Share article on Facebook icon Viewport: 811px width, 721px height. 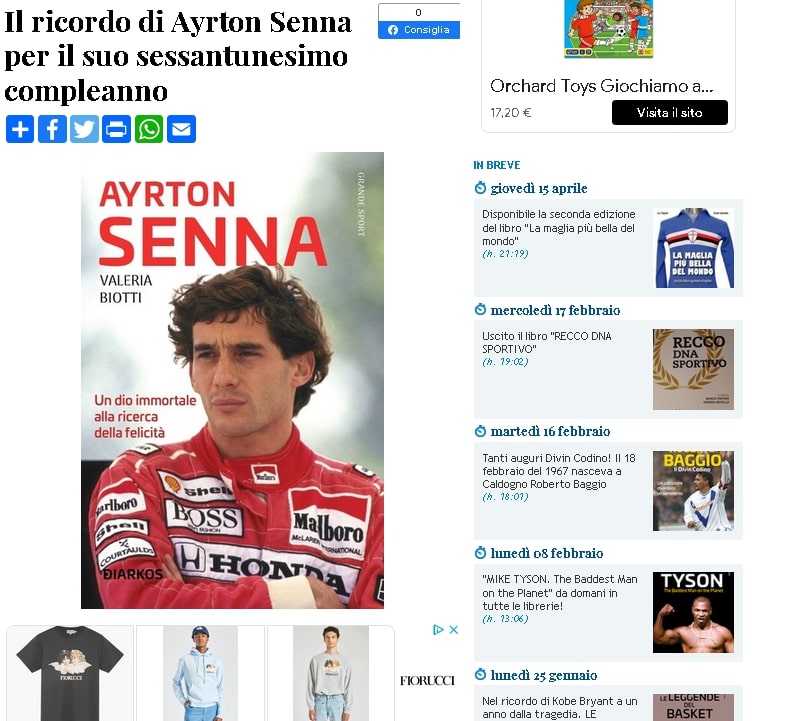coord(52,129)
